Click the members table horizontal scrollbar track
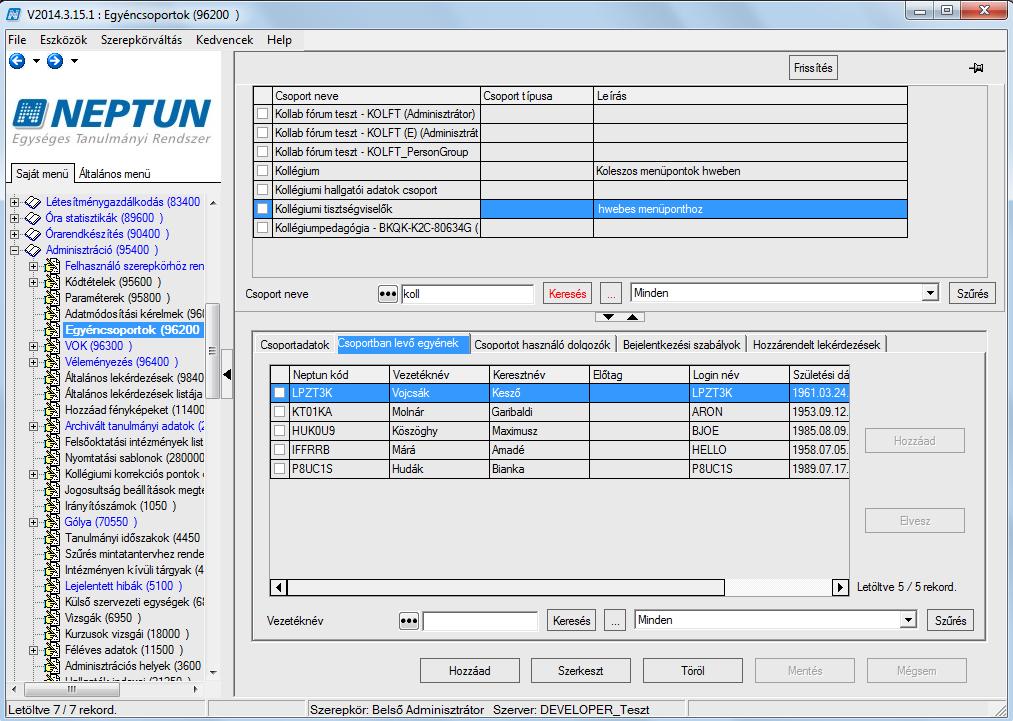Image resolution: width=1013 pixels, height=721 pixels. tap(778, 587)
